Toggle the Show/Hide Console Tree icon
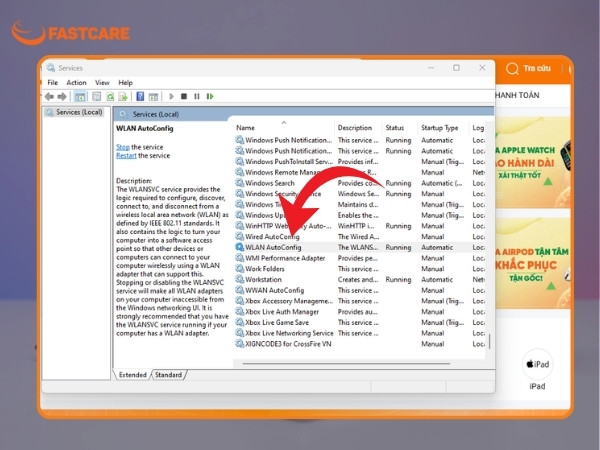Screen dimensions: 600x450 pos(80,96)
